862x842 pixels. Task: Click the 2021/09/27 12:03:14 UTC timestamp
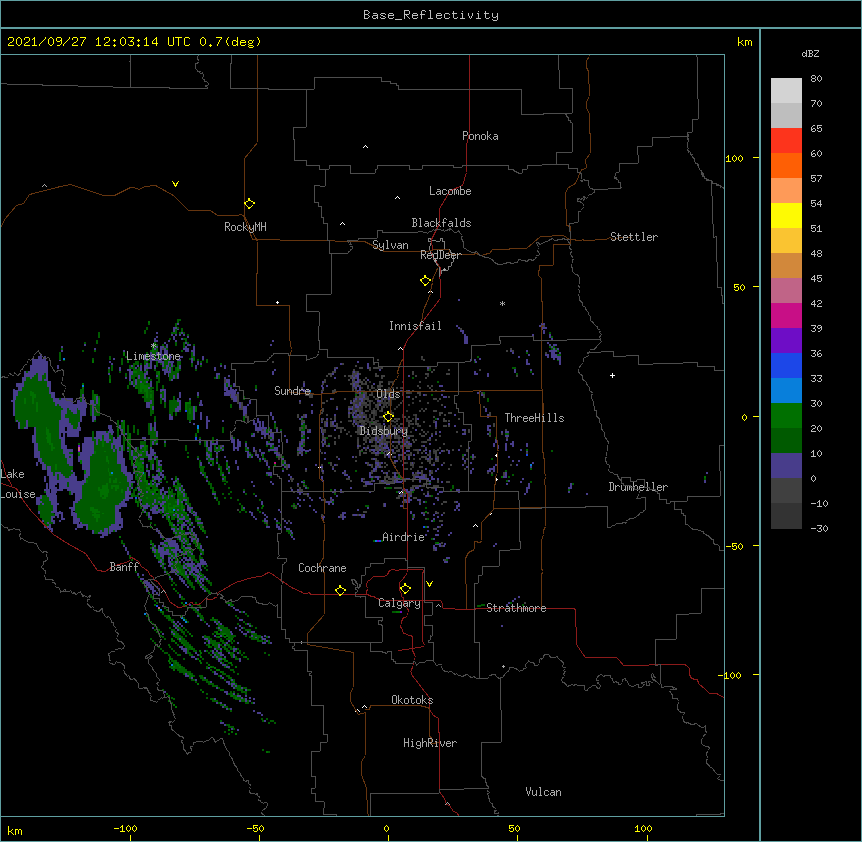coord(99,42)
